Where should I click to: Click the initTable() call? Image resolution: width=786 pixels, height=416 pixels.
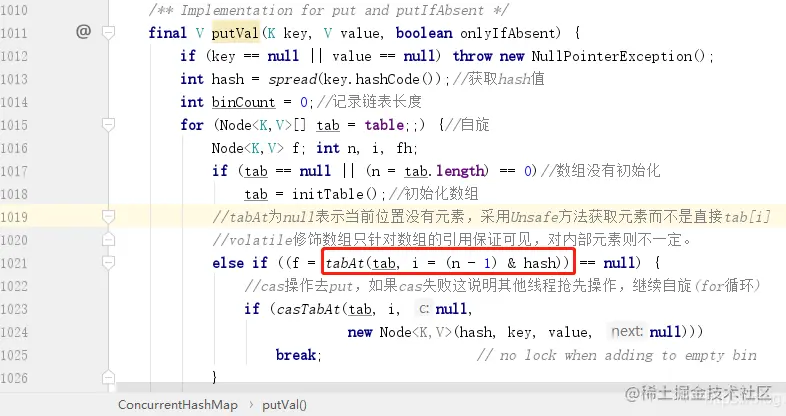334,194
